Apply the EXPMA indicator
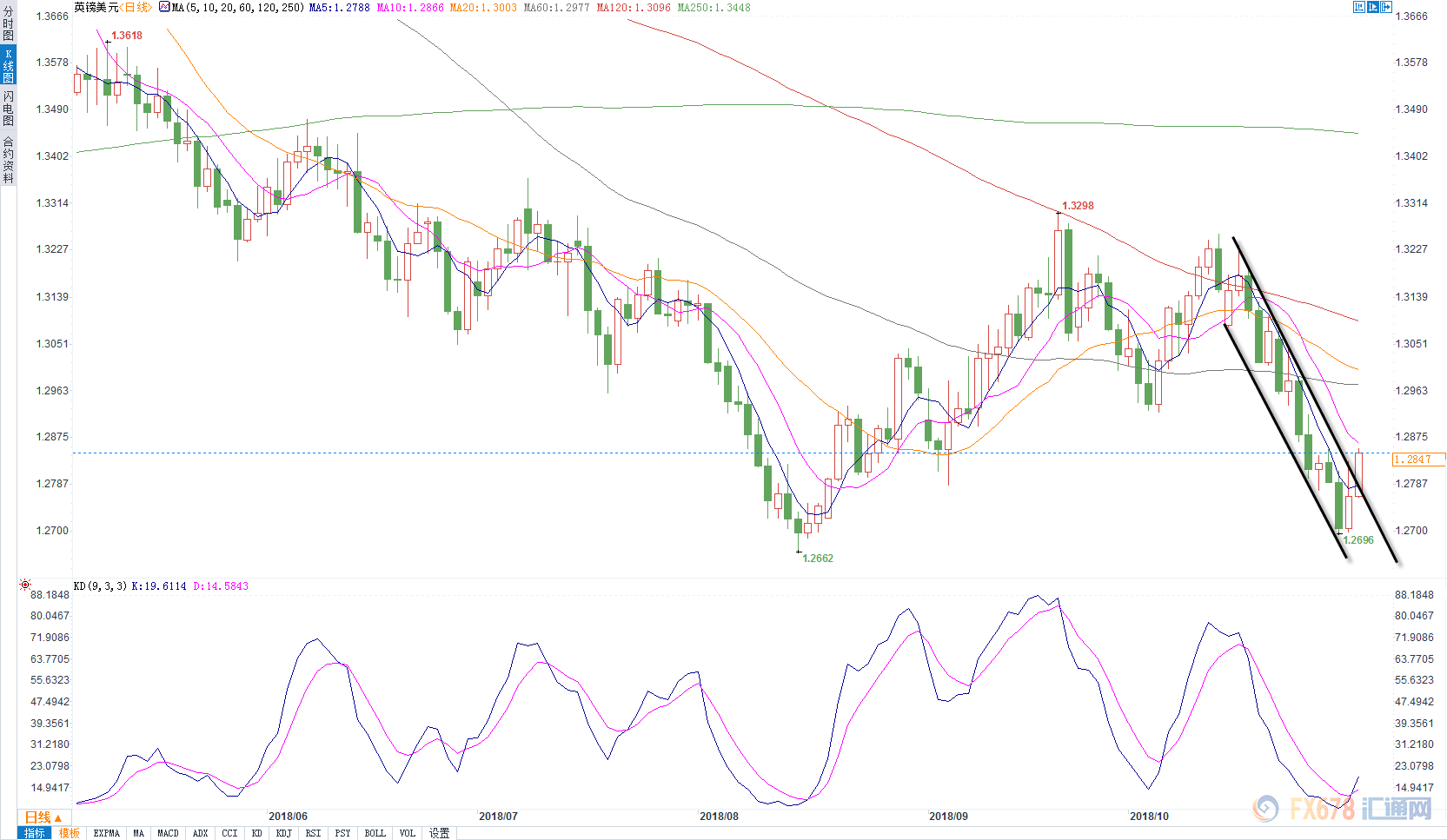This screenshot has height=840, width=1447. [106, 833]
